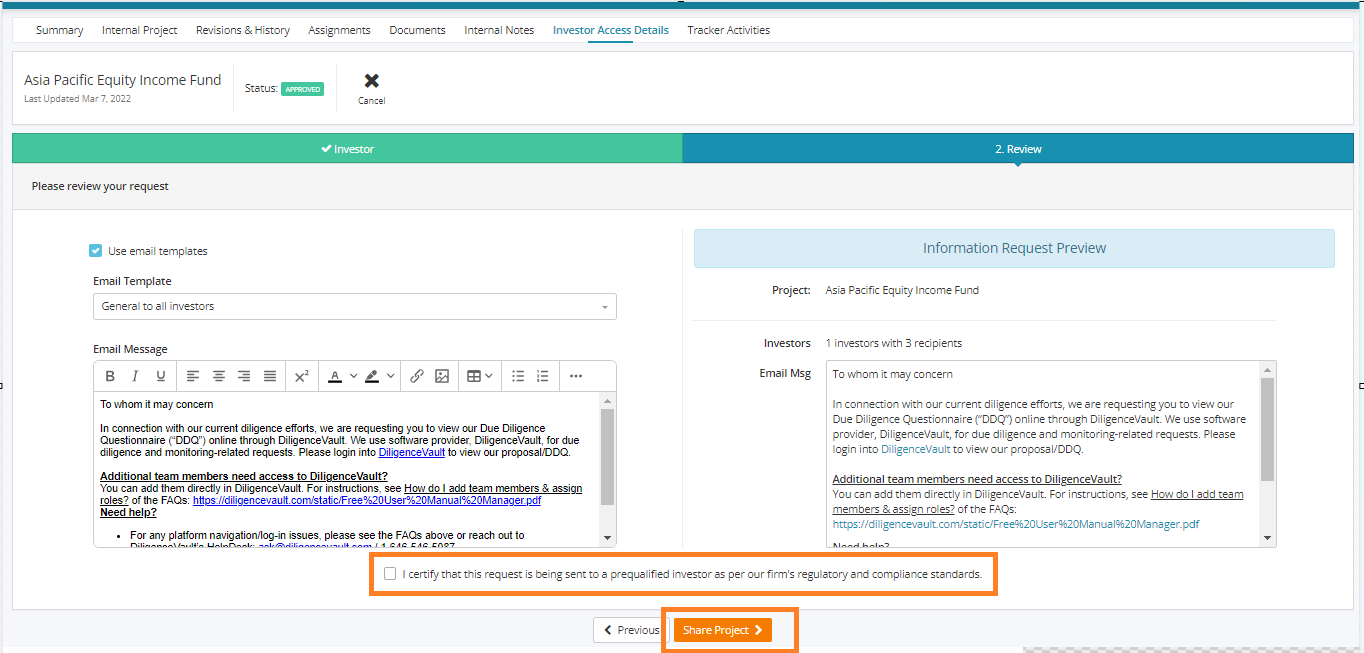The height and width of the screenshot is (653, 1364).
Task: Go to the Revisions & History tab
Action: click(x=243, y=30)
